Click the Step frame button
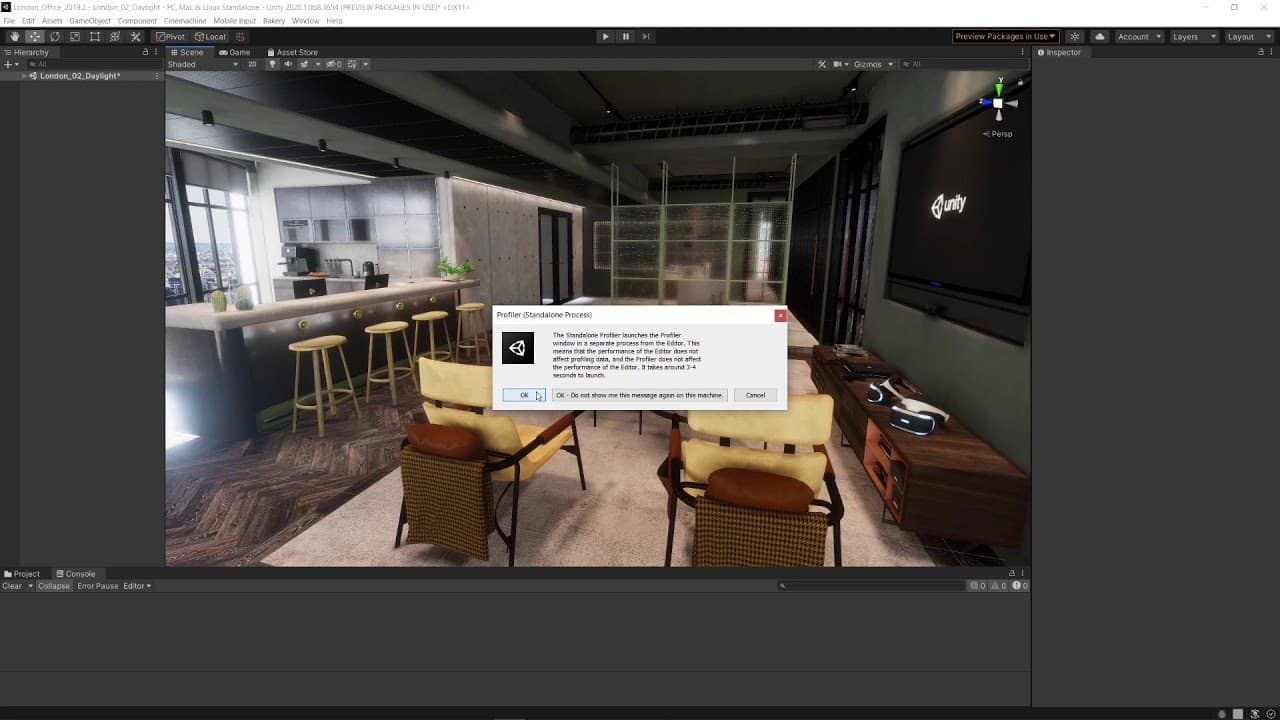1280x720 pixels. (x=646, y=37)
